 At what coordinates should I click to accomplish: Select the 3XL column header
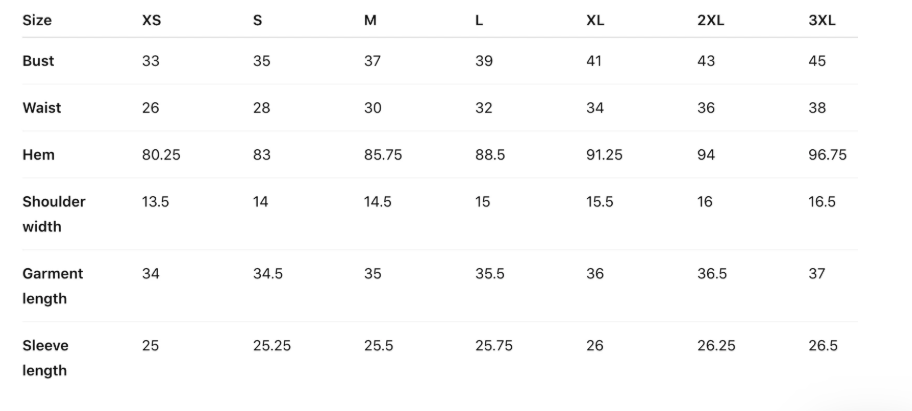click(821, 20)
